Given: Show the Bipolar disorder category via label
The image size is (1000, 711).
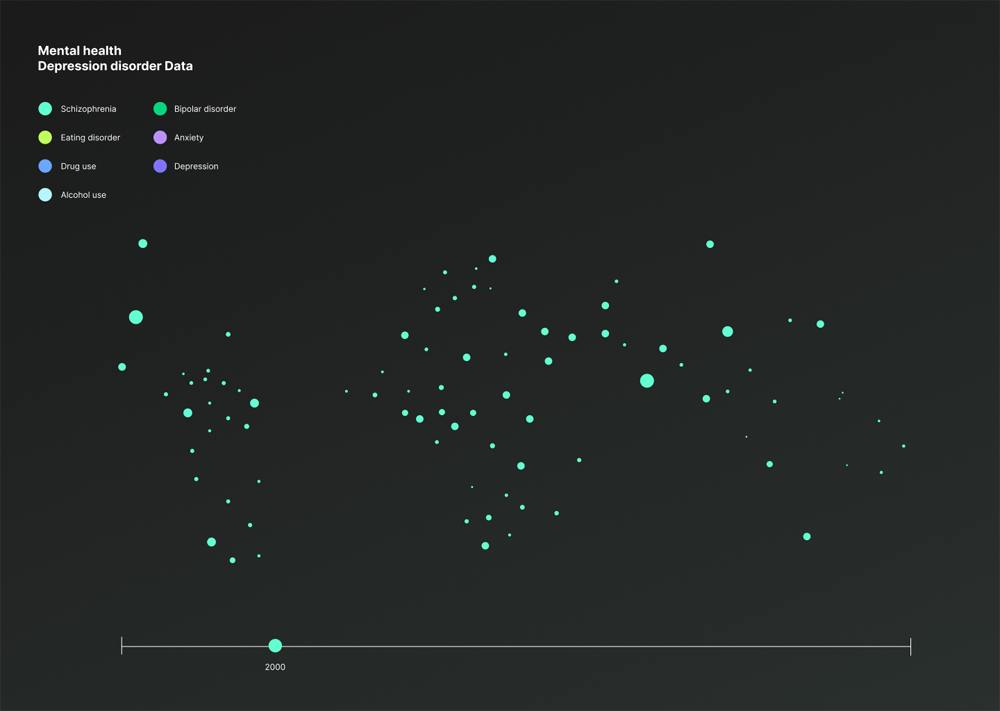Looking at the screenshot, I should 205,109.
